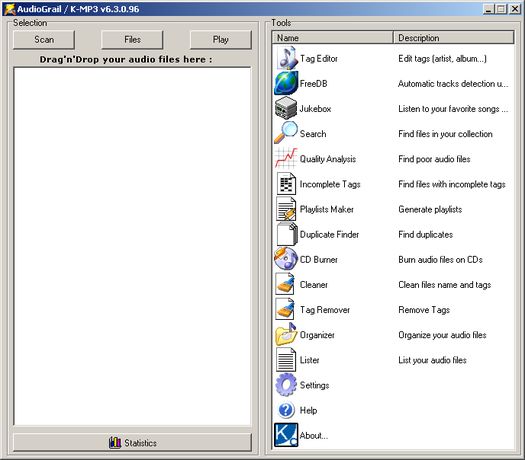525x460 pixels.
Task: Click 'Listen to your favorite songs' description
Action: click(x=453, y=109)
